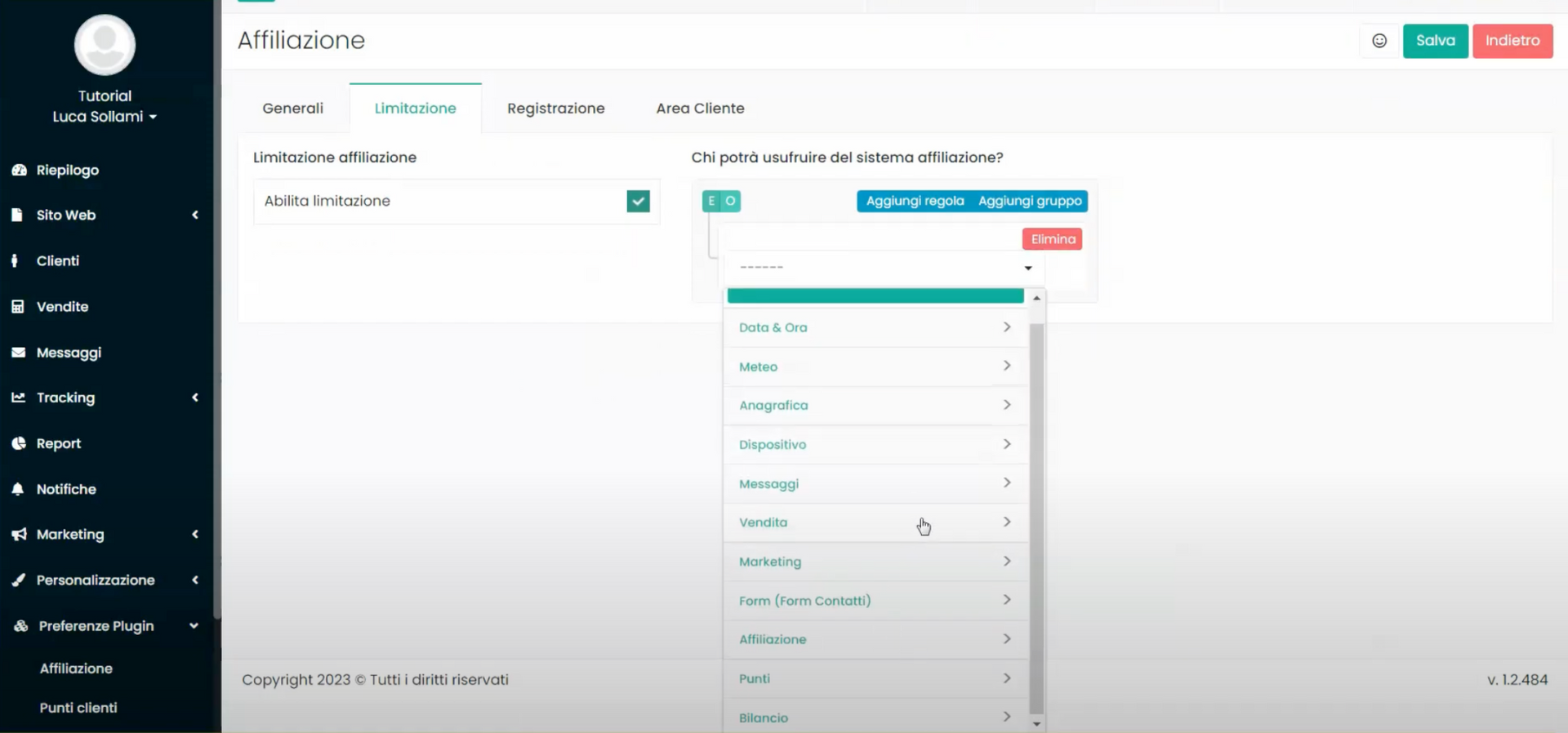The image size is (1568, 733).
Task: Choose Form (Form Contatti) option
Action: click(x=875, y=601)
